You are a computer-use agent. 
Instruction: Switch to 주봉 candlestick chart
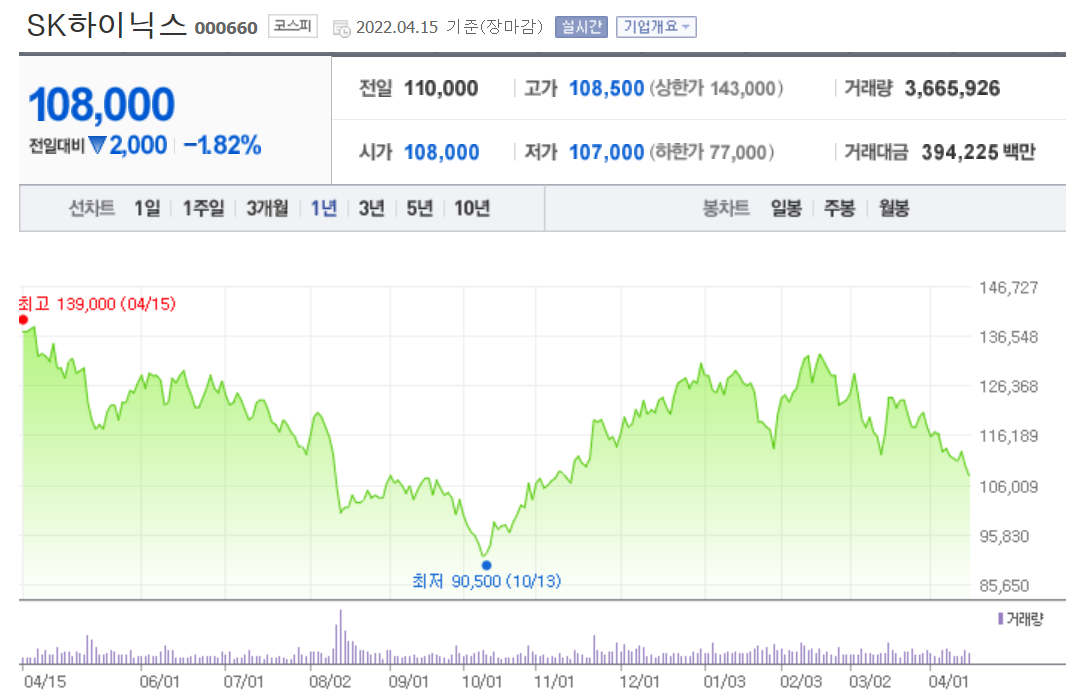click(x=840, y=208)
